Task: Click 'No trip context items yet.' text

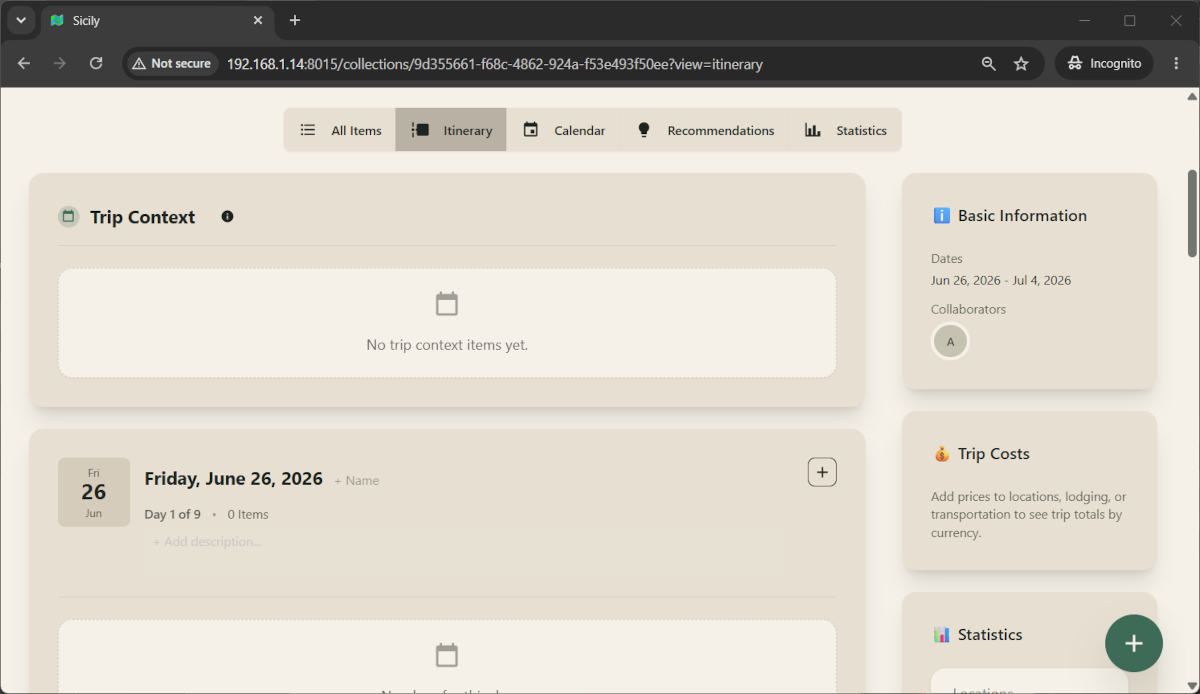Action: [447, 345]
